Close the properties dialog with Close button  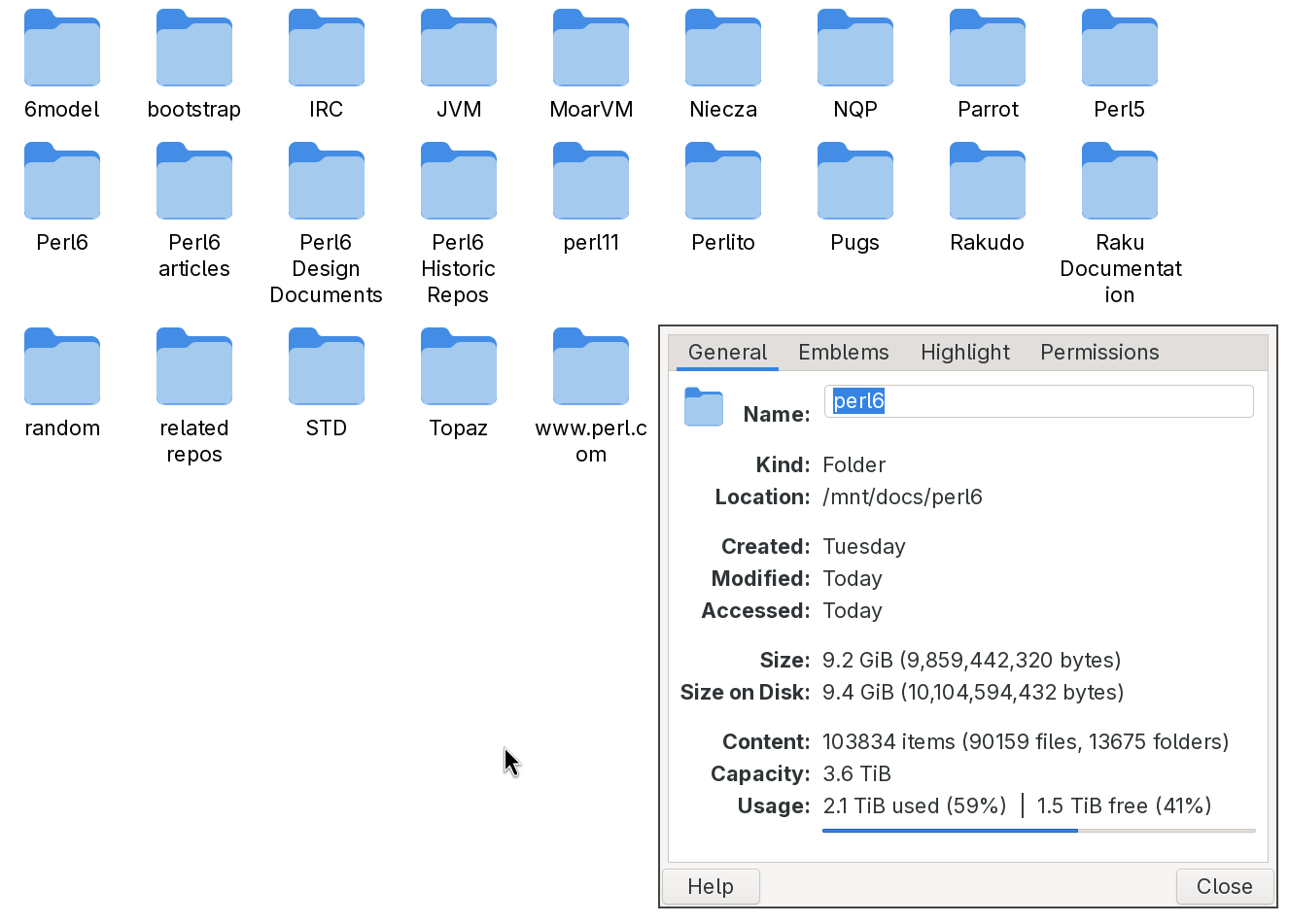1225,886
